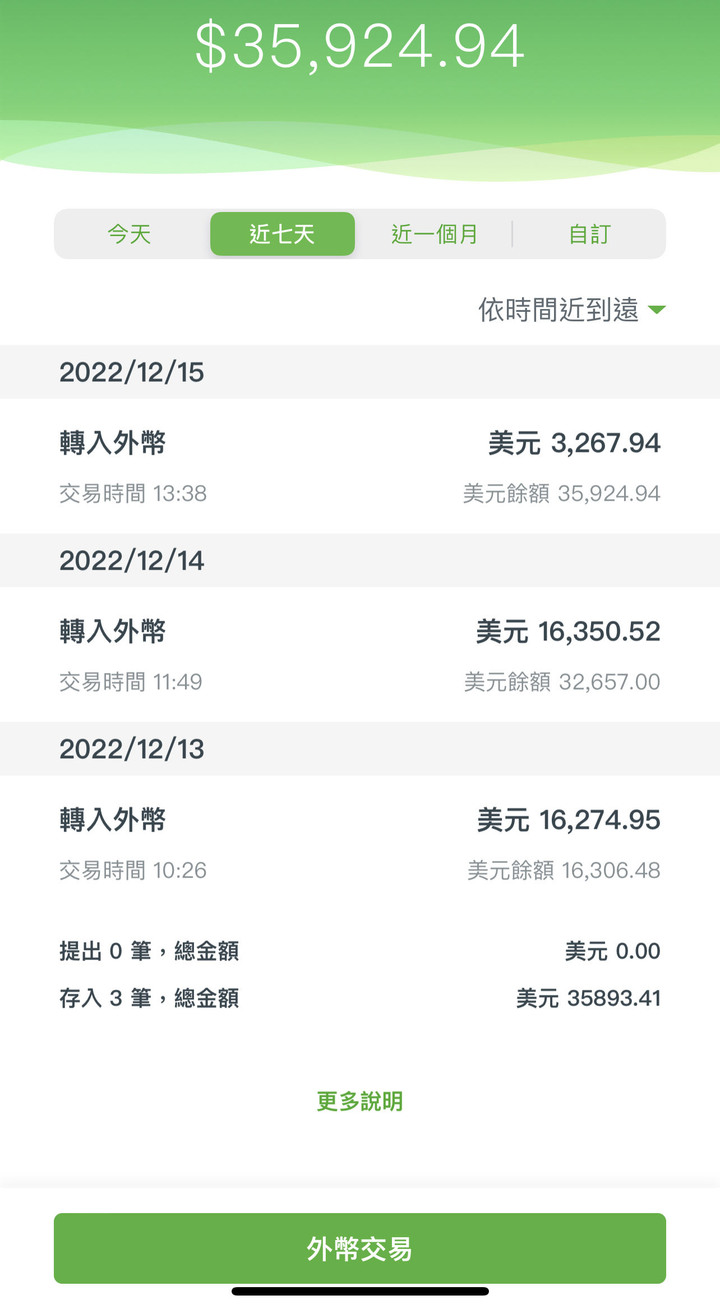Click the green sort arrow icon
This screenshot has height=1309, width=720.
coord(656,311)
